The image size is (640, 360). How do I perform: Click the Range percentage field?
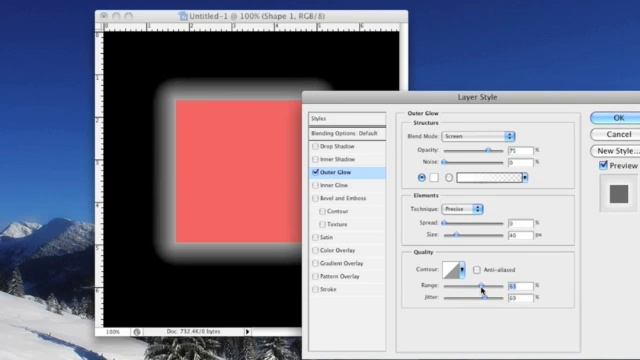coord(520,286)
